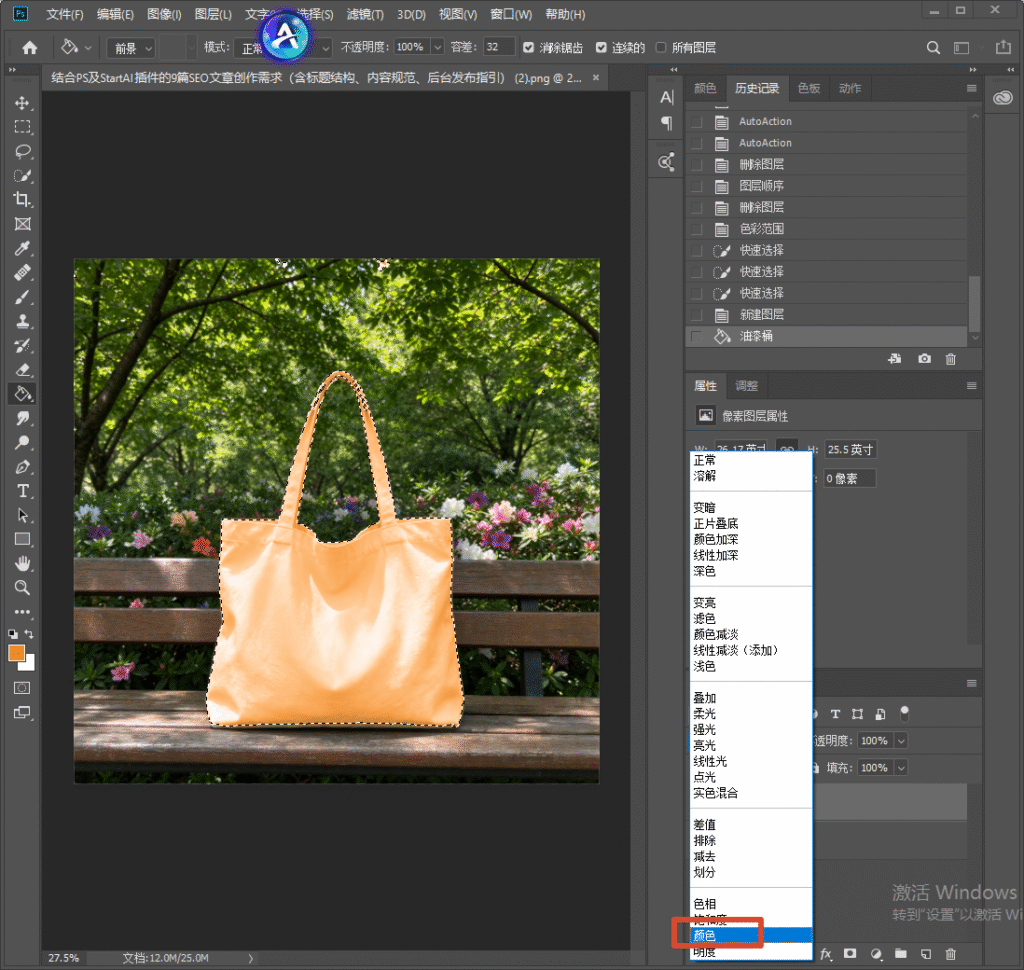Screen dimensions: 1024x970
Task: Click the orange foreground color swatch
Action: [16, 653]
